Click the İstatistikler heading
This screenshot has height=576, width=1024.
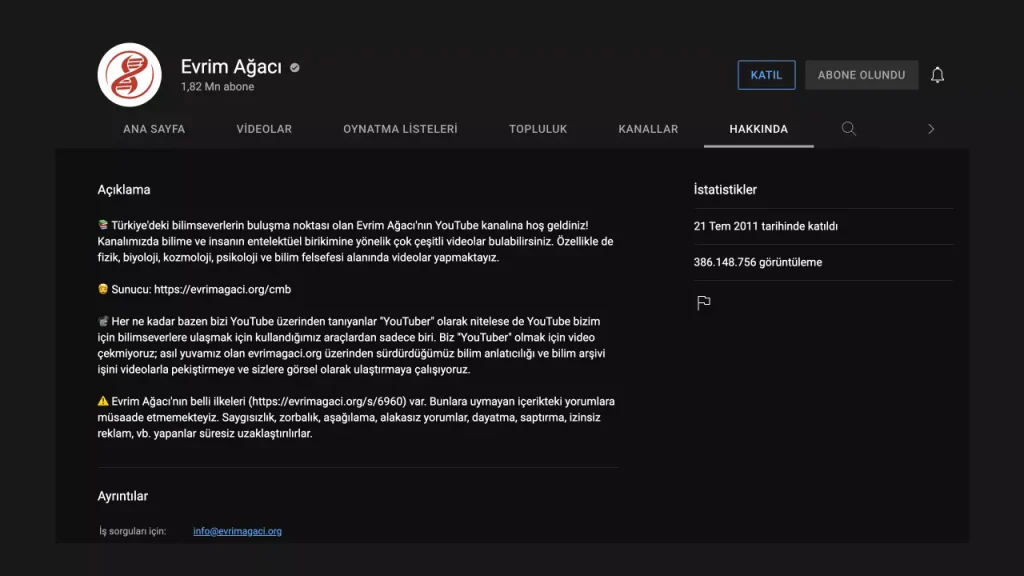point(725,190)
